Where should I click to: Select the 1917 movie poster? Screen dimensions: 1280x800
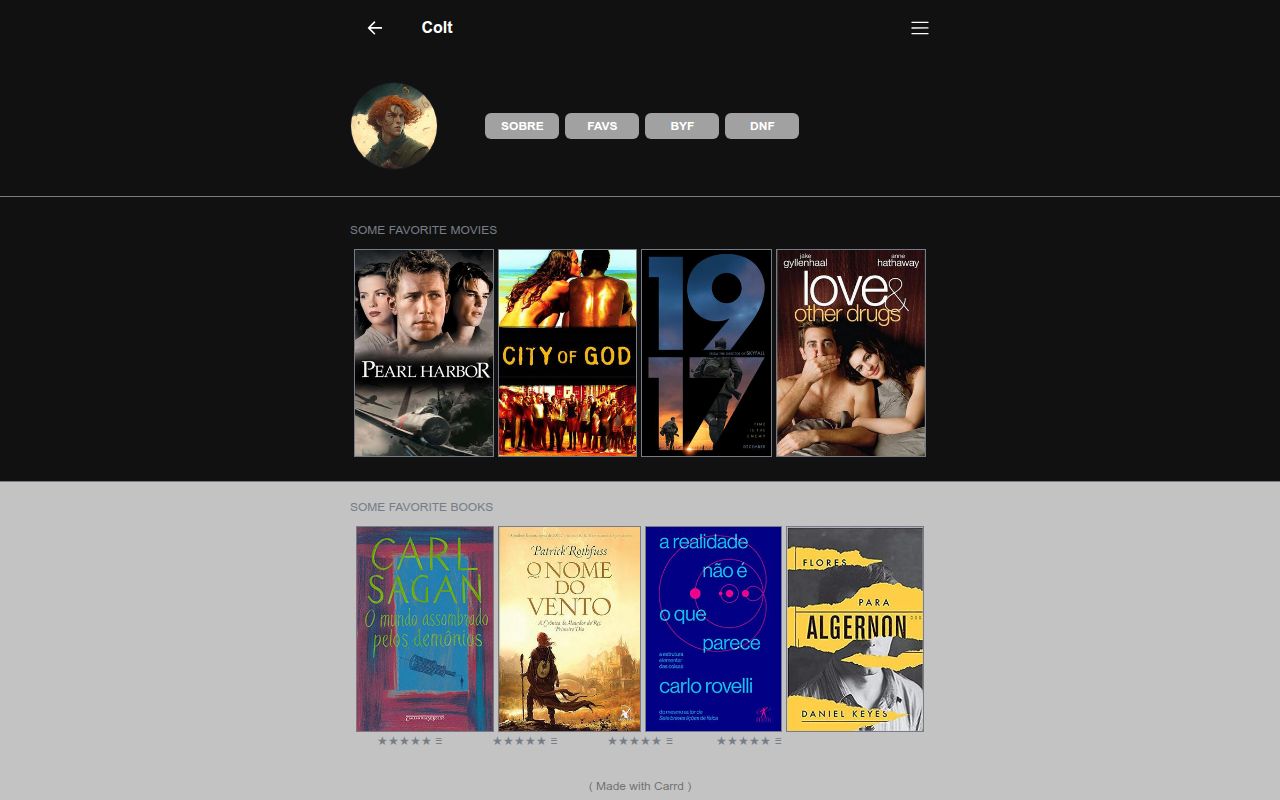[706, 353]
